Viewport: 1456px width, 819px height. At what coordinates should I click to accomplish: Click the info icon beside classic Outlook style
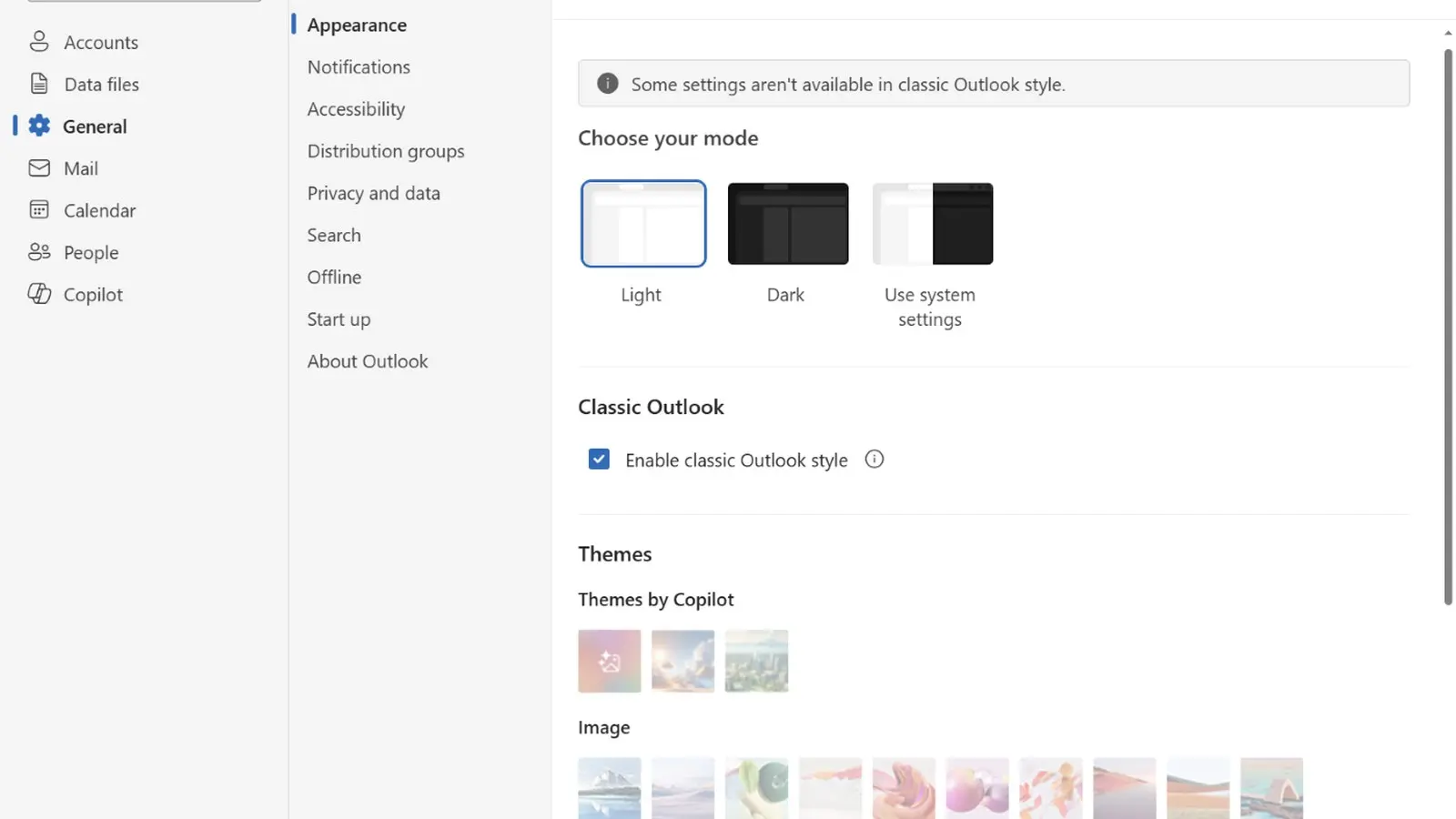click(x=875, y=460)
